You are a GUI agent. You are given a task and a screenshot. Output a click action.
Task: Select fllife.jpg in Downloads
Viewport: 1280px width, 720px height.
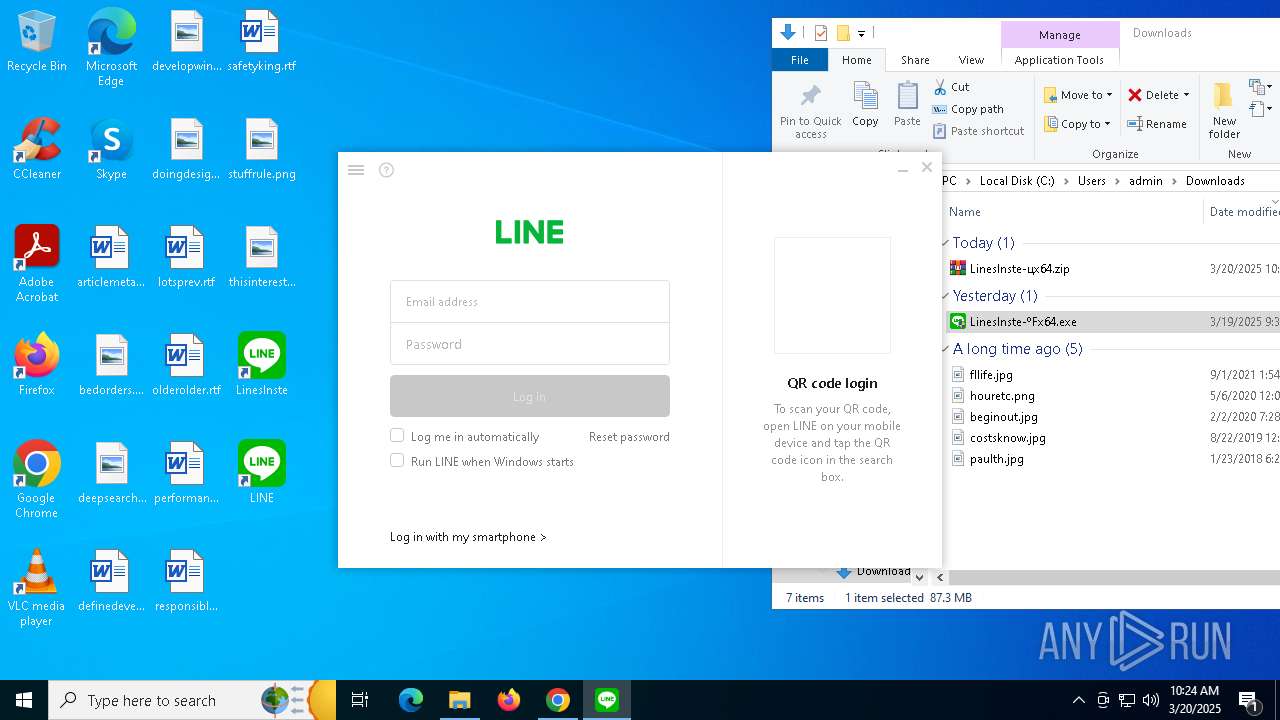[991, 375]
